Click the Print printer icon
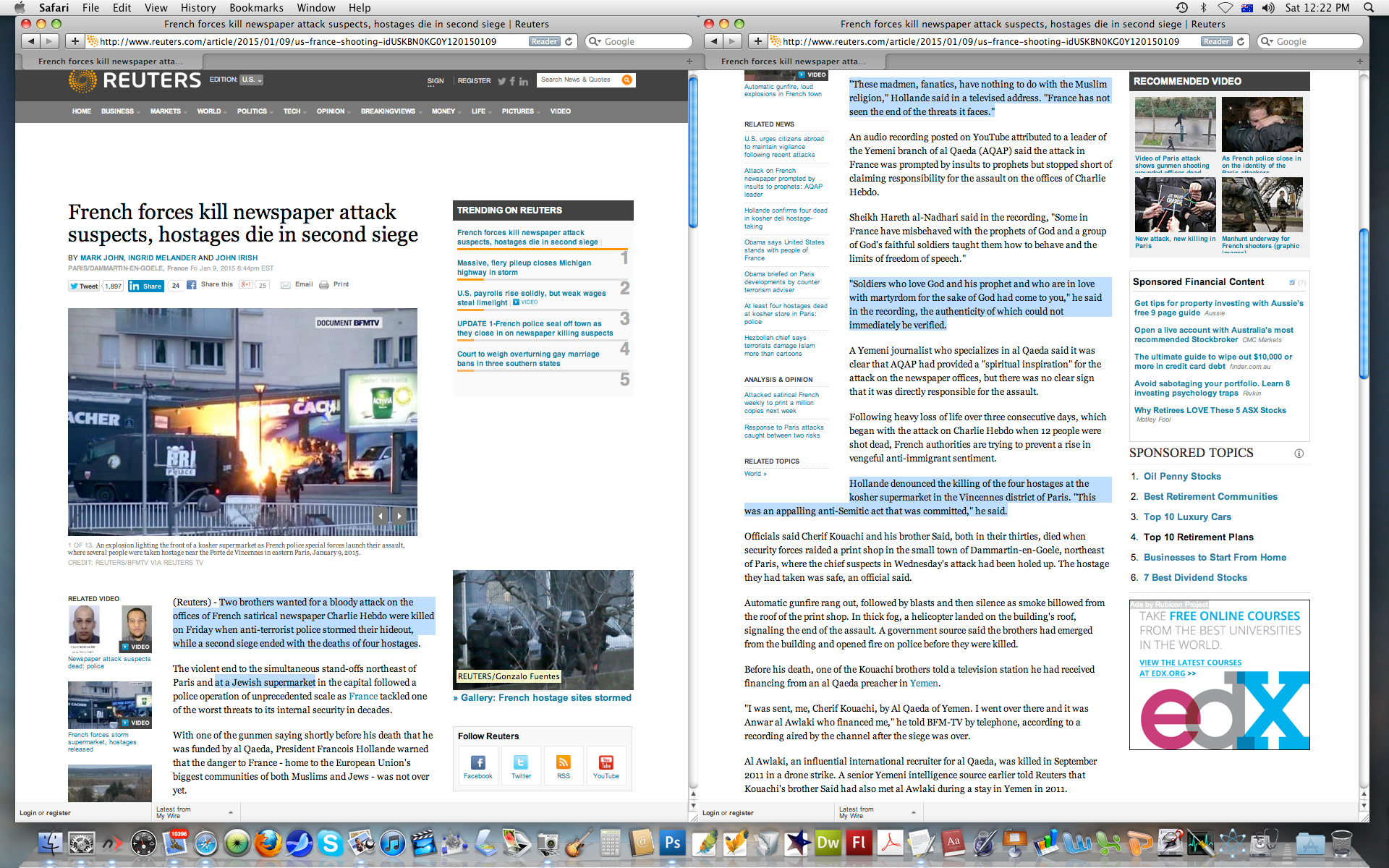1389x868 pixels. 324,285
